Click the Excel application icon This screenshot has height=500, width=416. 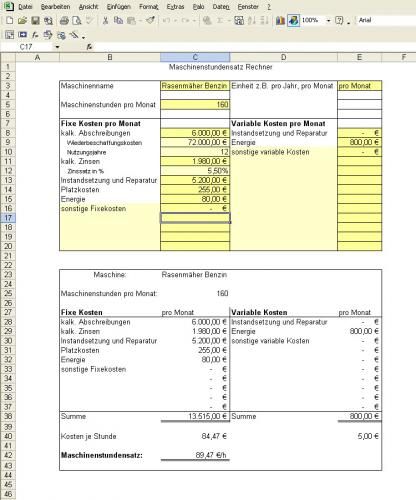click(x=9, y=6)
